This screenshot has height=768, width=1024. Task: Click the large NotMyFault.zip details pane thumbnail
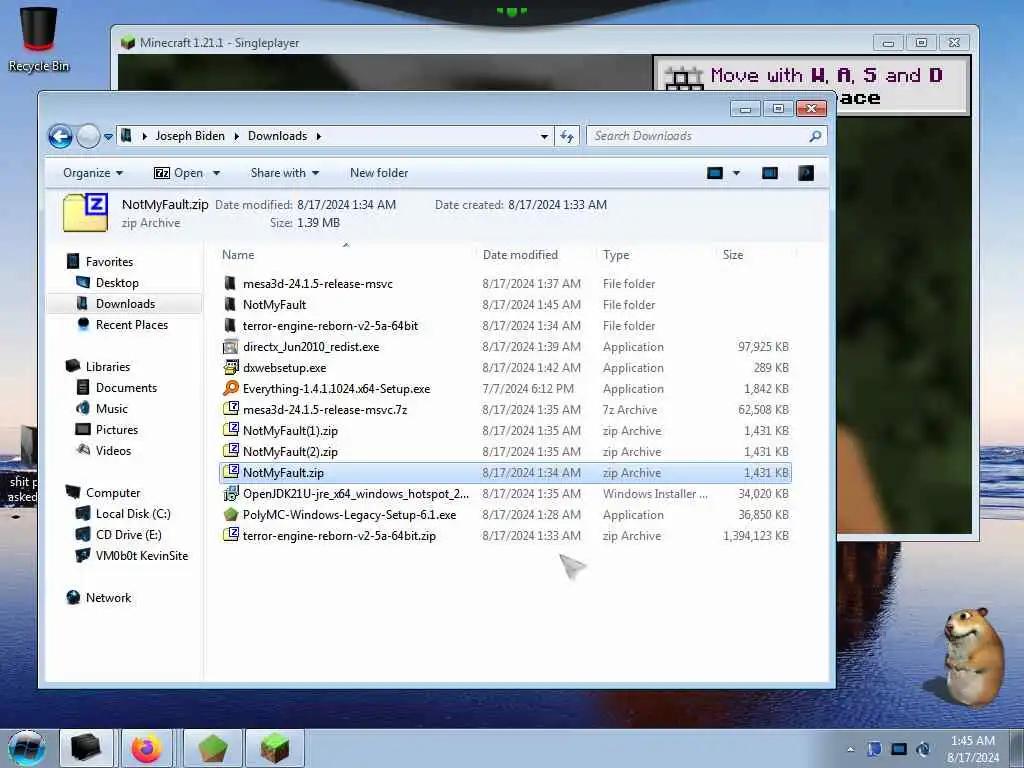[x=86, y=212]
